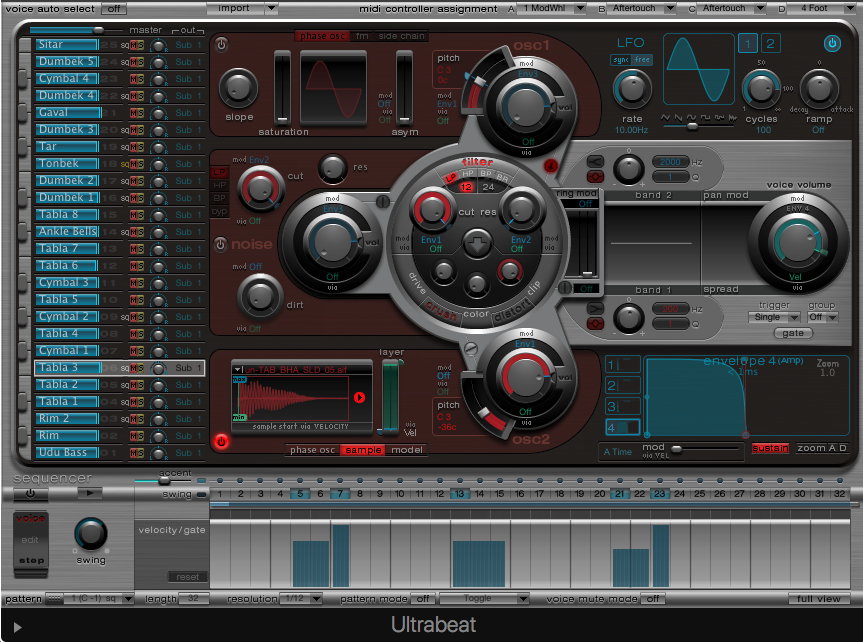The image size is (863, 642).
Task: Select band 1 shelving EQ shape icon
Action: (595, 308)
